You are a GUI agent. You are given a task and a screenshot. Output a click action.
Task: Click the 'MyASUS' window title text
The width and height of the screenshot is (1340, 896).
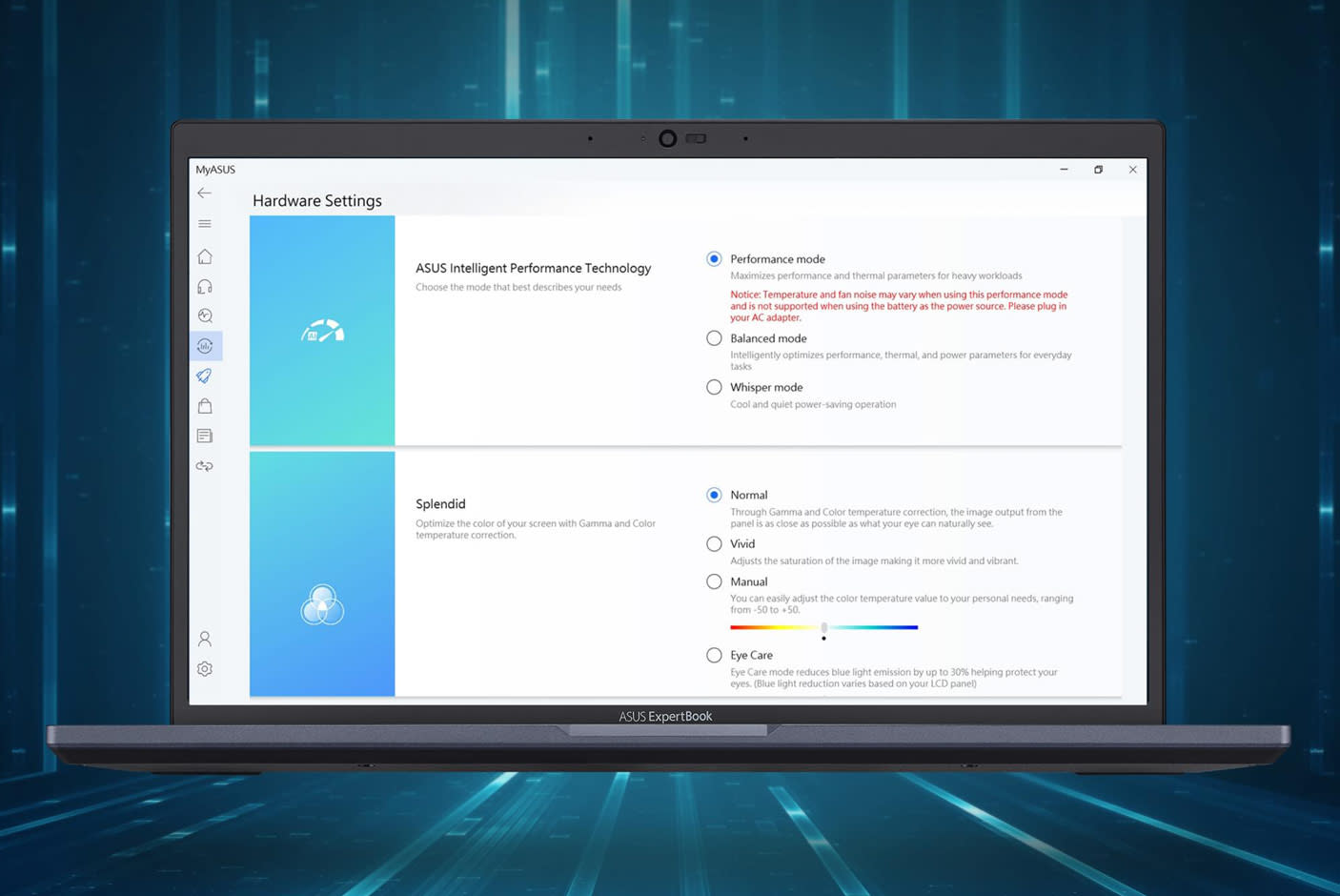click(215, 170)
